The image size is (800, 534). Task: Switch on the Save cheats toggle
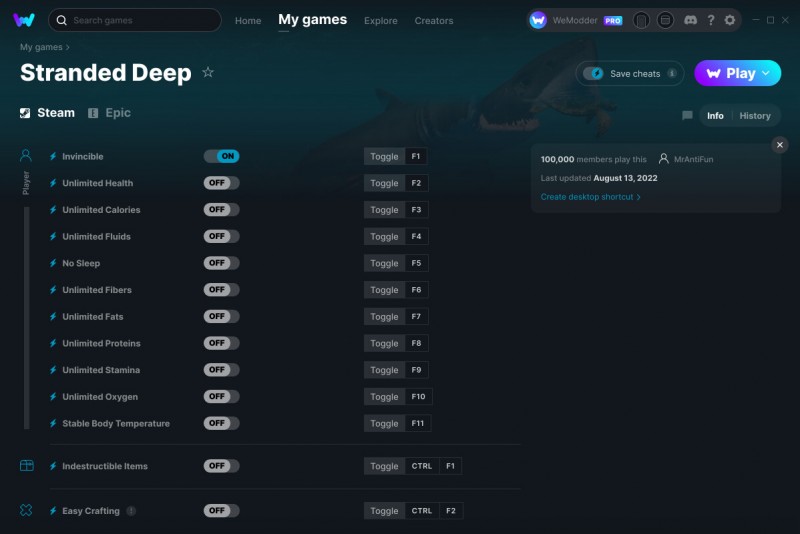[593, 73]
